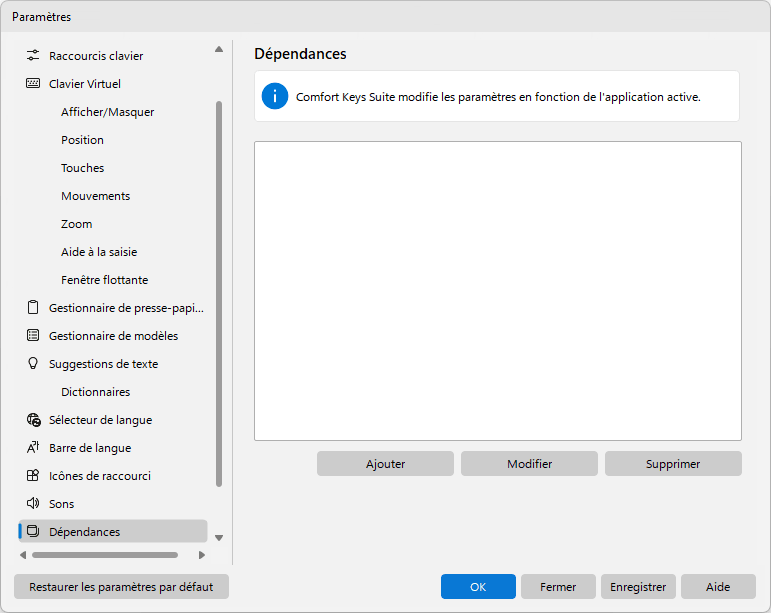Click the Paramètres window title

pos(42,17)
